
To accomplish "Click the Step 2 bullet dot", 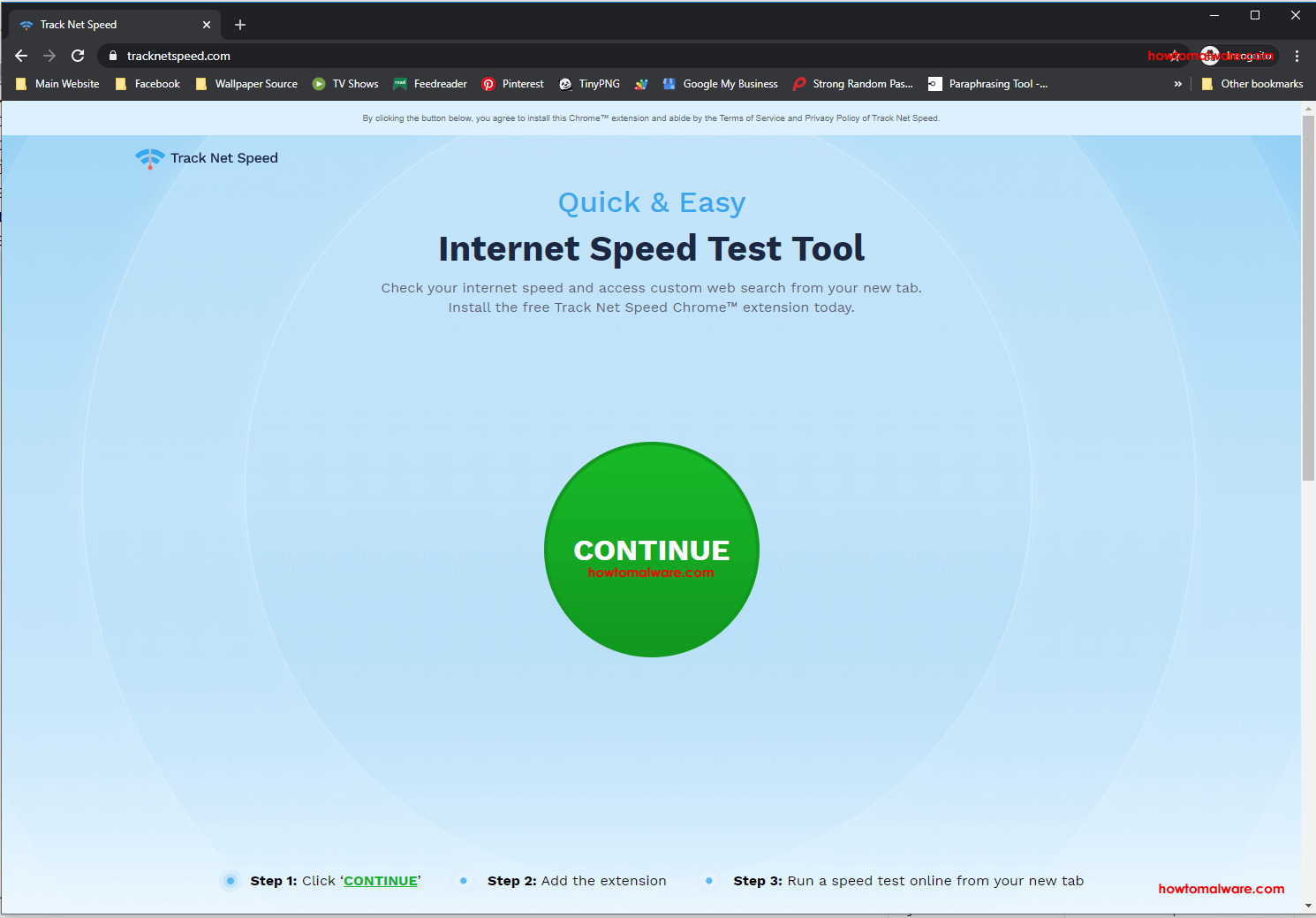I will (464, 881).
